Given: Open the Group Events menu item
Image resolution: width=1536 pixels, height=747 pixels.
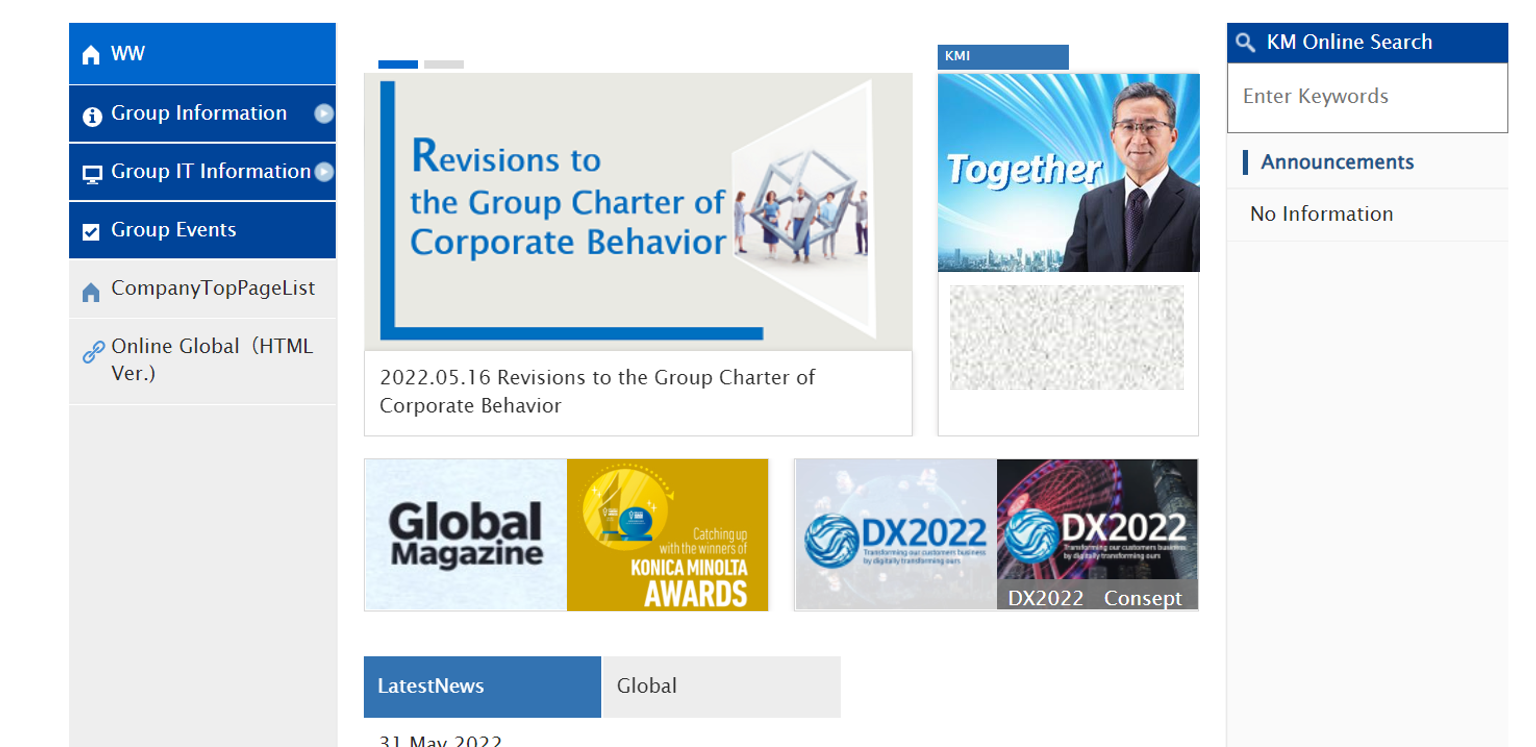Looking at the screenshot, I should pos(174,230).
